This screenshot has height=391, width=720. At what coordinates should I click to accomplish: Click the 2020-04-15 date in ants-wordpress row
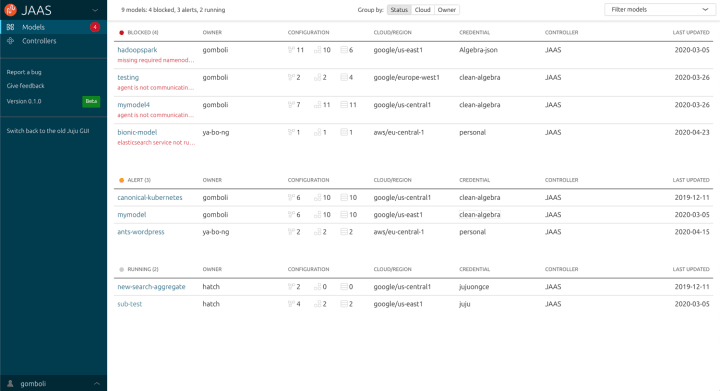(x=692, y=232)
